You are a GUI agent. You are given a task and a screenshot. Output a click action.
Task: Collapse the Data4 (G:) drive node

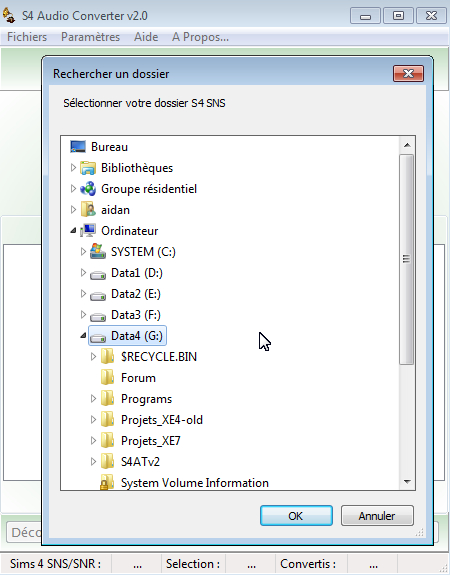pyautogui.click(x=83, y=336)
